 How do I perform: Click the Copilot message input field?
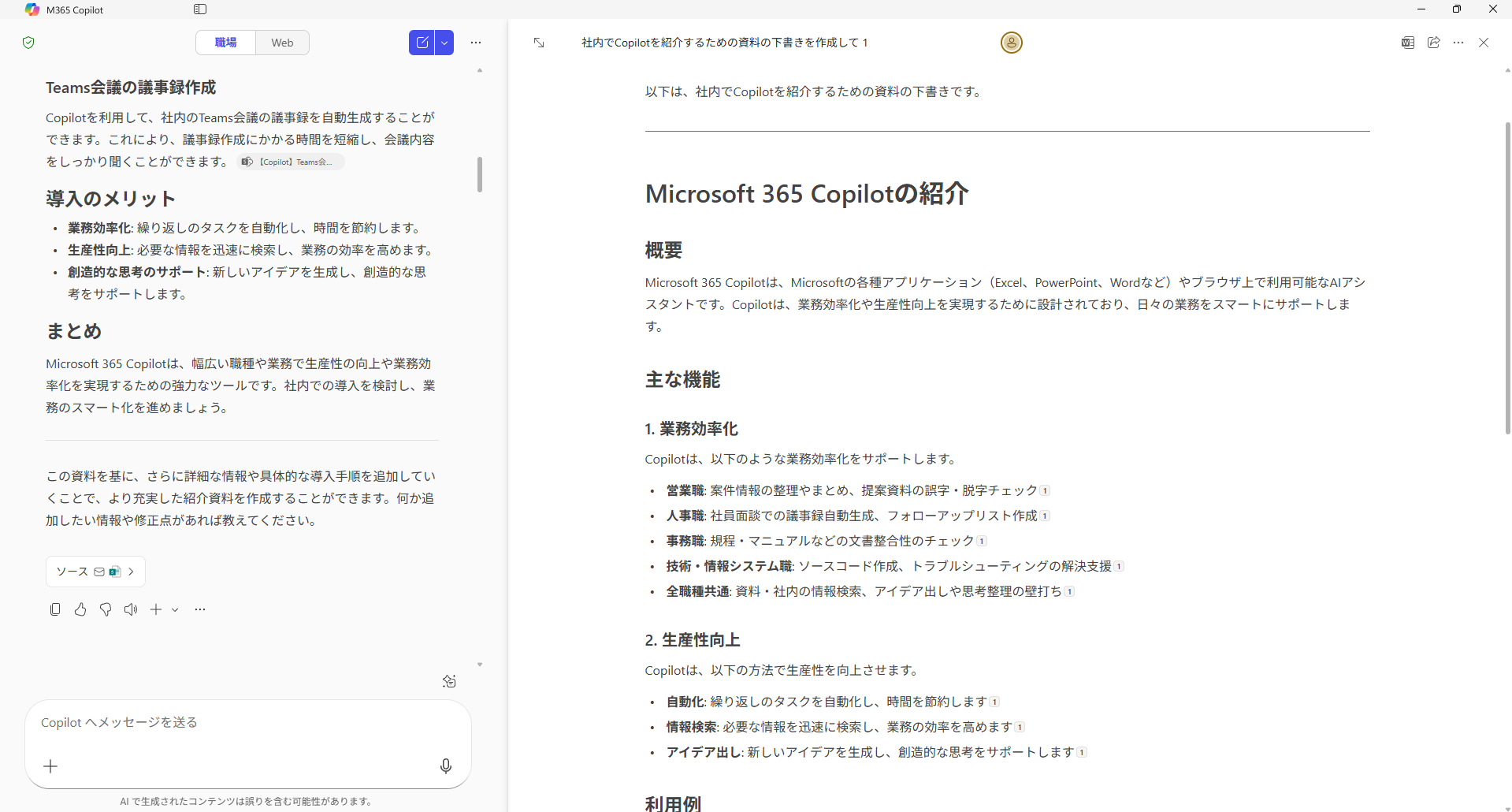(248, 722)
